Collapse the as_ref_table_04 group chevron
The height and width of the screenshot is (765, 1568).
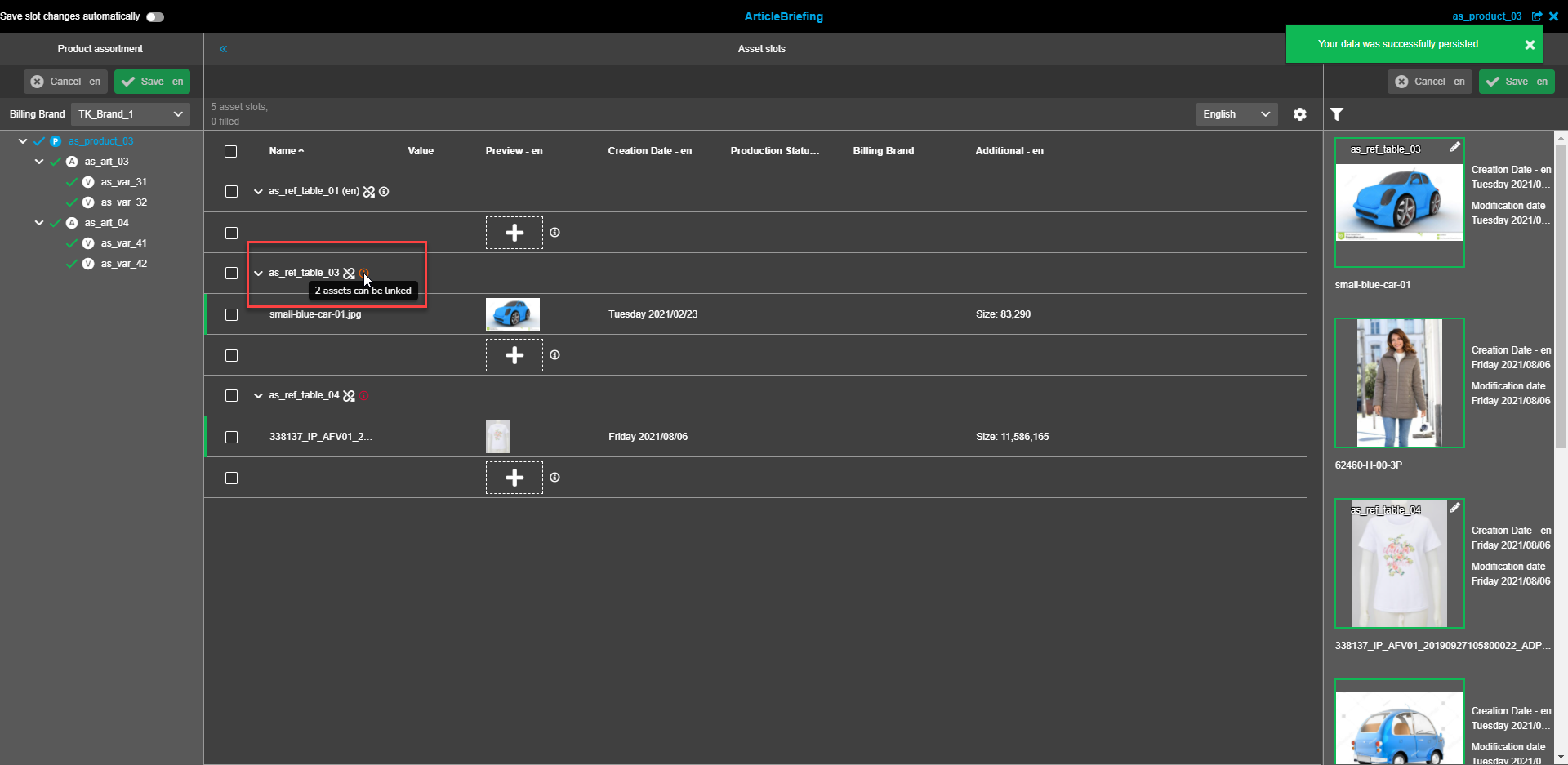(x=258, y=395)
